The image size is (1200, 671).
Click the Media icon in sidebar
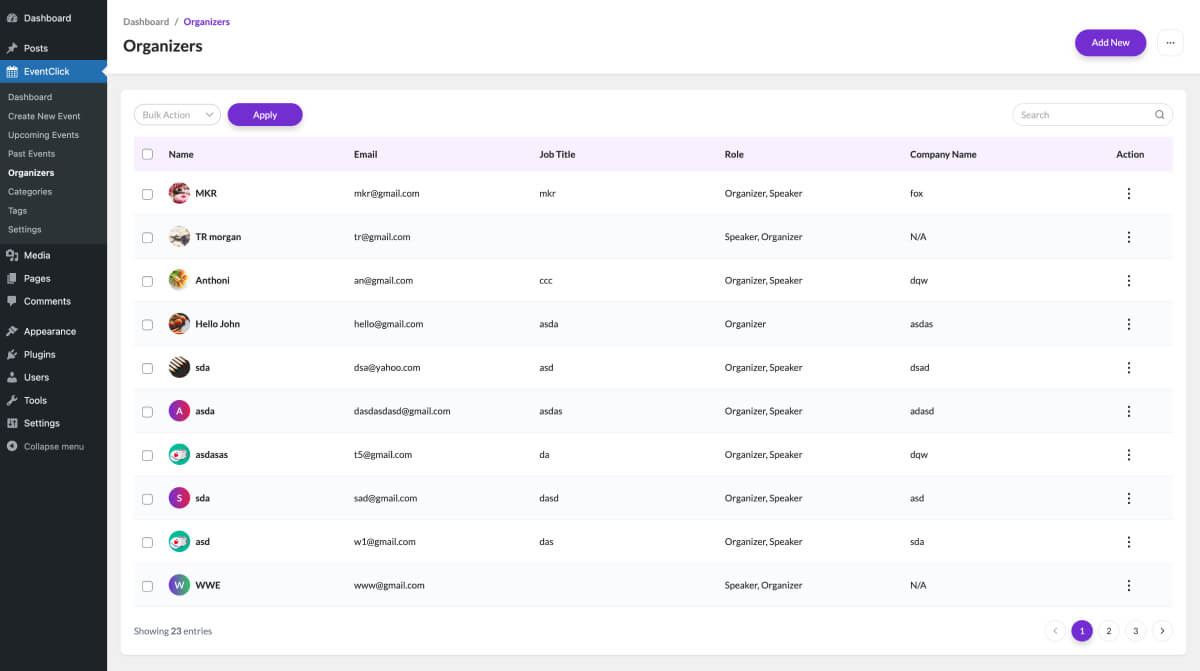click(12, 256)
